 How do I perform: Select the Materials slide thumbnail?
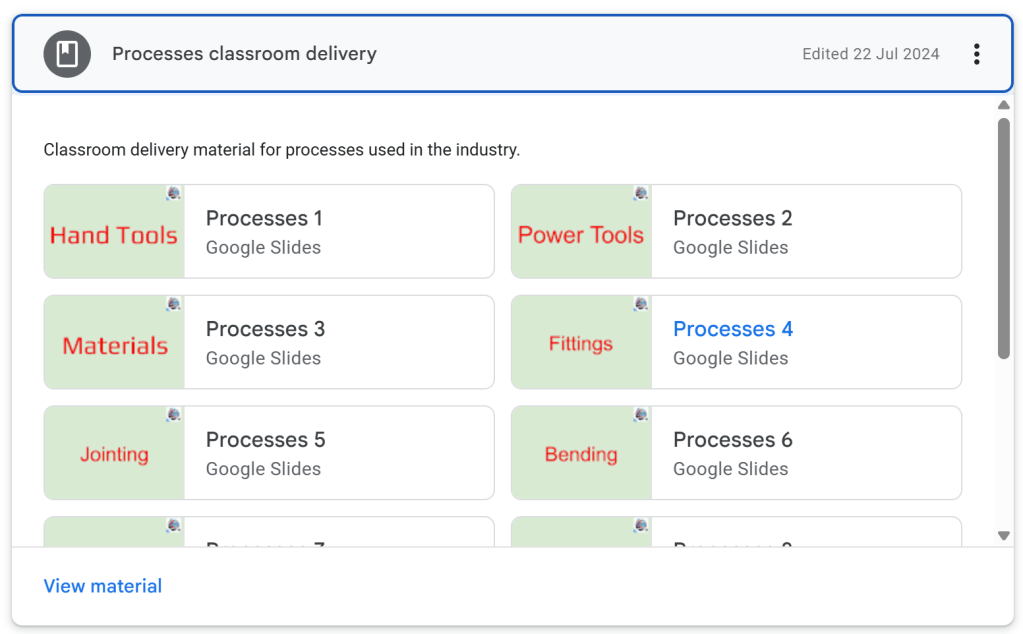coord(114,345)
